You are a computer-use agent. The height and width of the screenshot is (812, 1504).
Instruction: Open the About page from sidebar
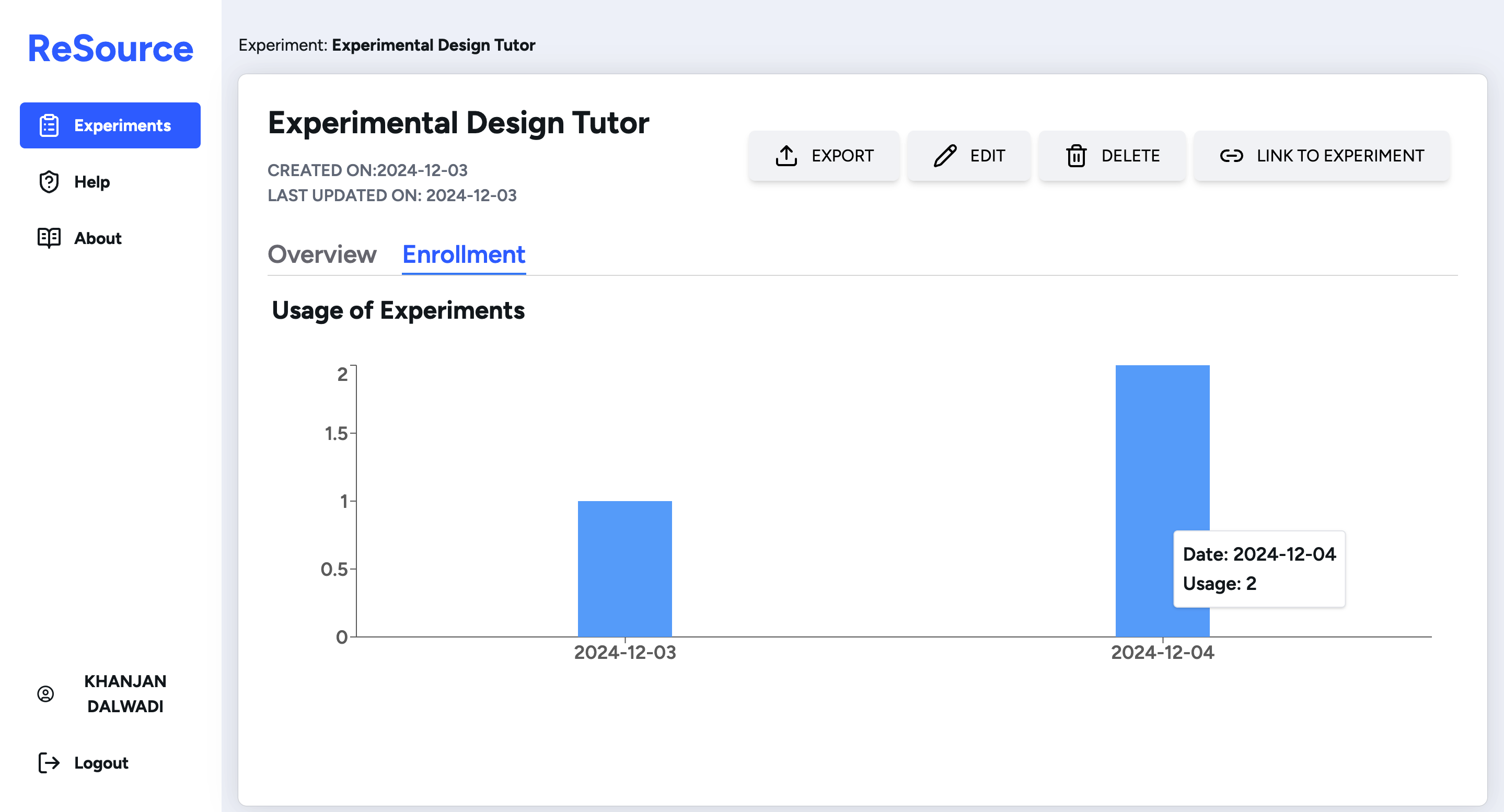click(98, 238)
